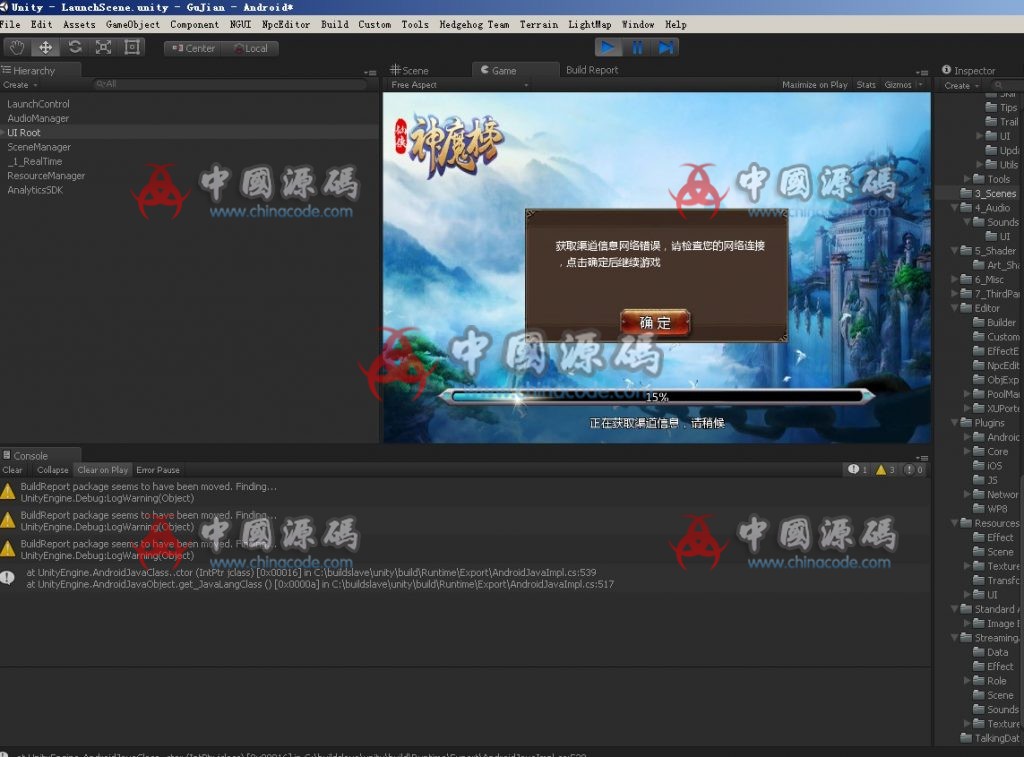Select SceneManager in Hierarchy
Image resolution: width=1024 pixels, height=757 pixels.
point(39,147)
